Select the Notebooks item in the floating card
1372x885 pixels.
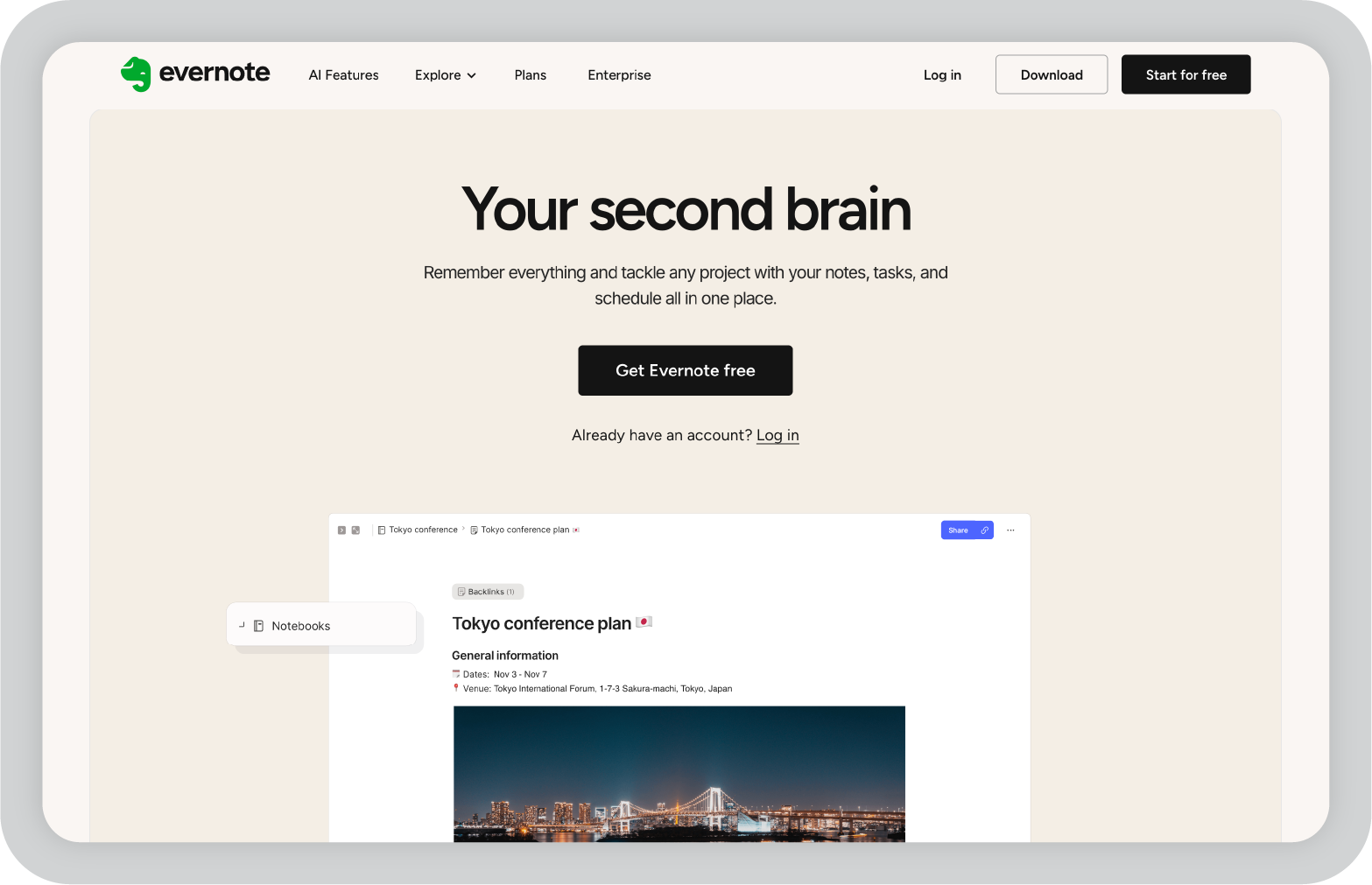[x=321, y=625]
